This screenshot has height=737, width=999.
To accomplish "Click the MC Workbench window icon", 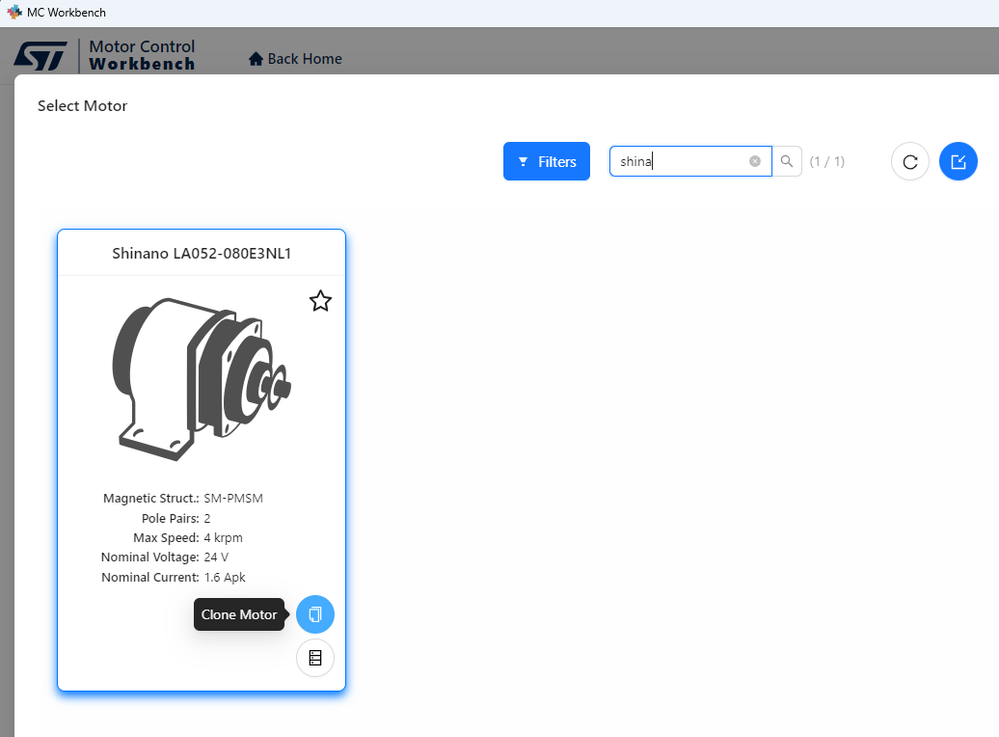I will tap(14, 12).
